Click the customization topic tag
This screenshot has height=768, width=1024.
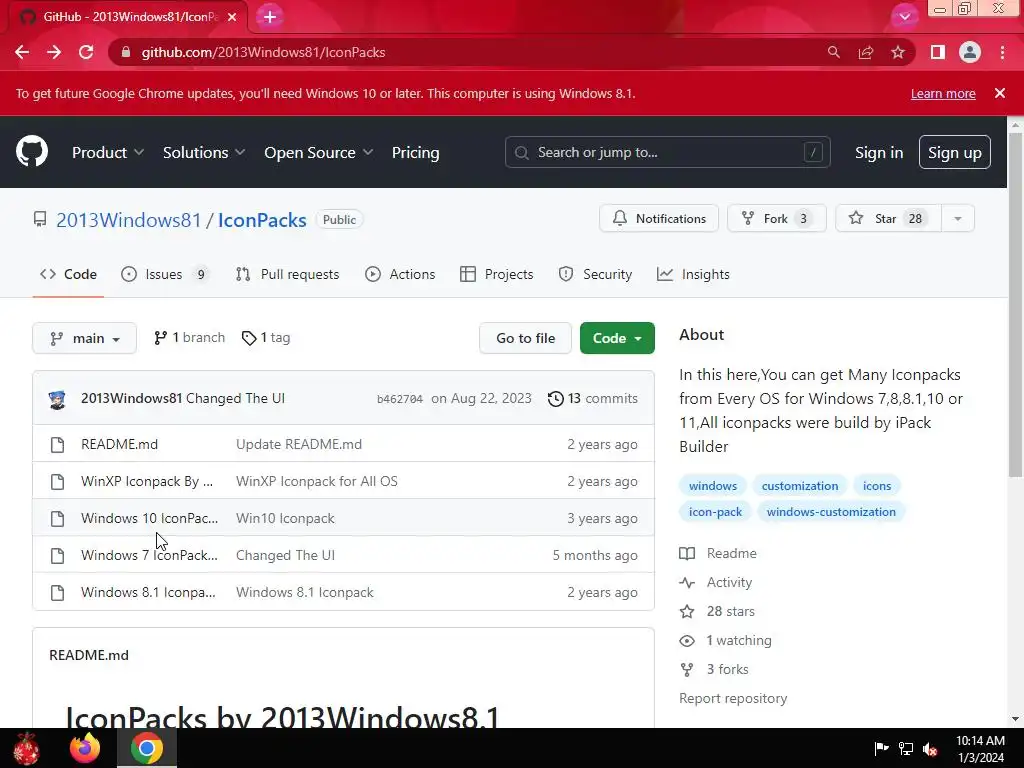[799, 486]
